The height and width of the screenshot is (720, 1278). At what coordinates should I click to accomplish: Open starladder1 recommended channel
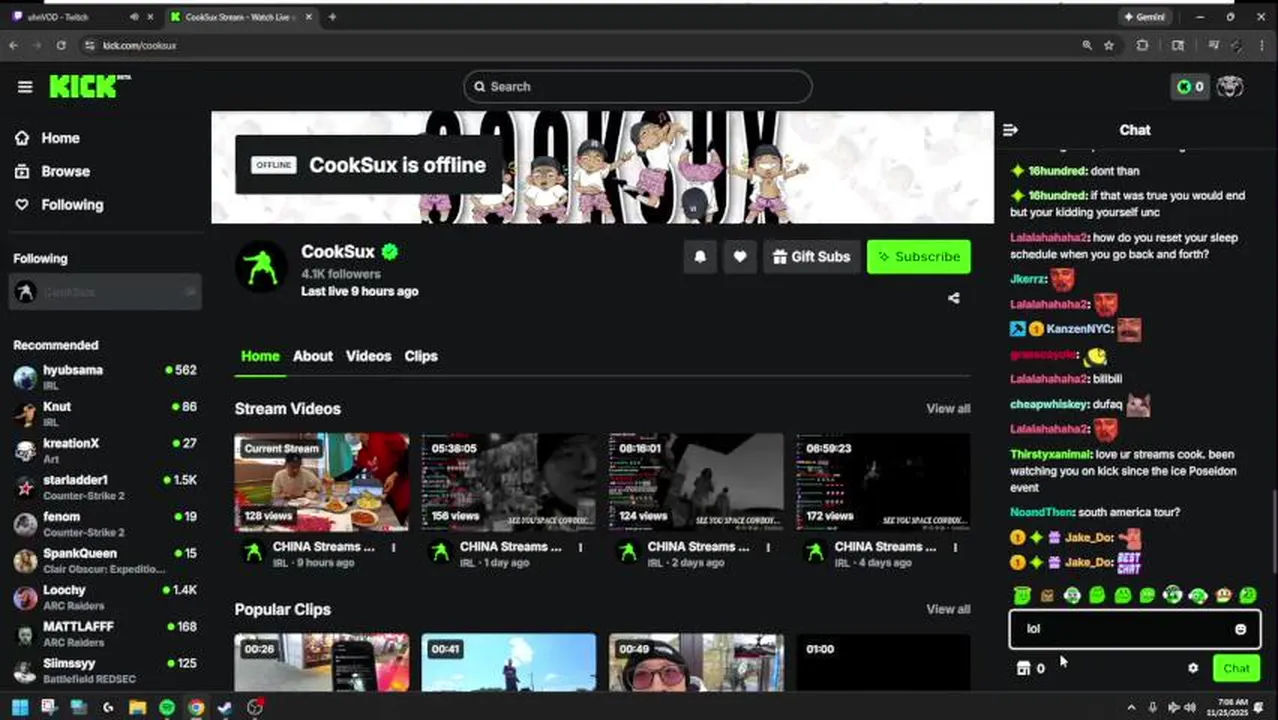coord(105,487)
